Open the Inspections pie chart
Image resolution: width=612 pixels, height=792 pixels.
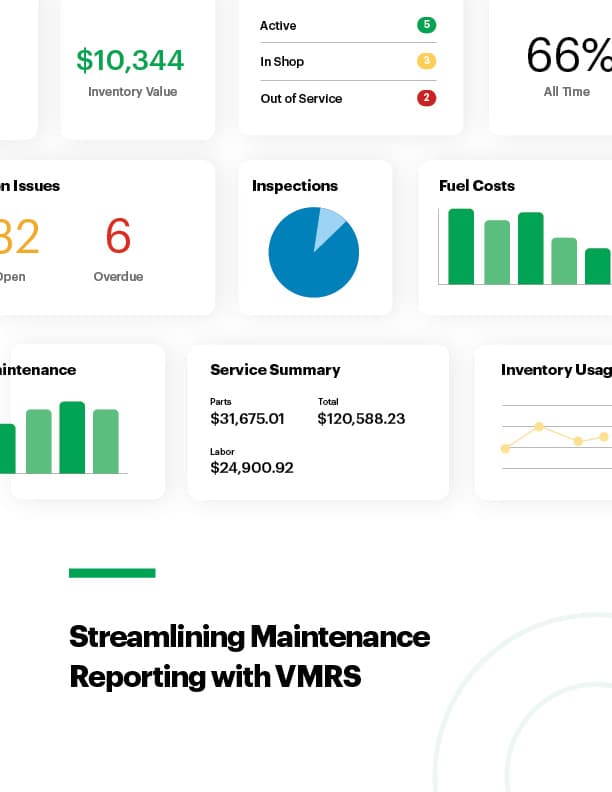[x=314, y=252]
